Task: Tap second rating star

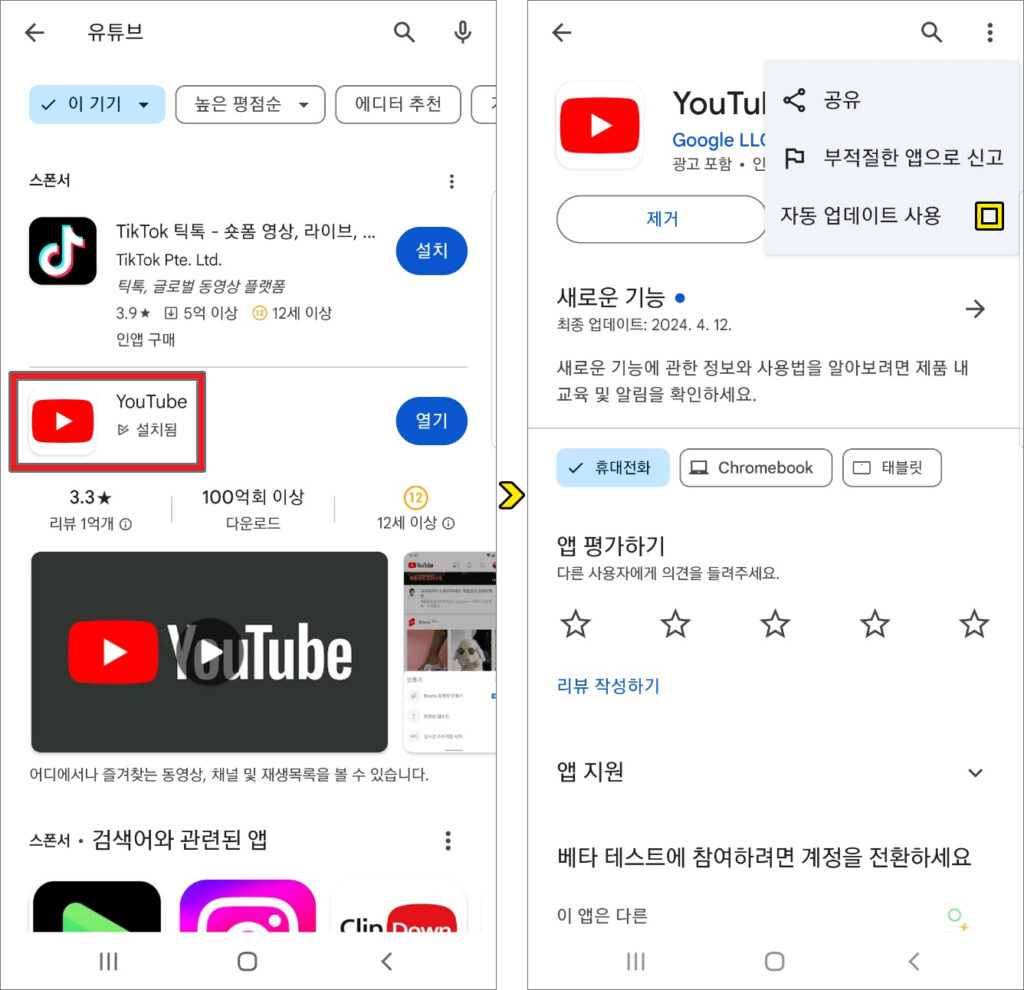Action: 675,624
